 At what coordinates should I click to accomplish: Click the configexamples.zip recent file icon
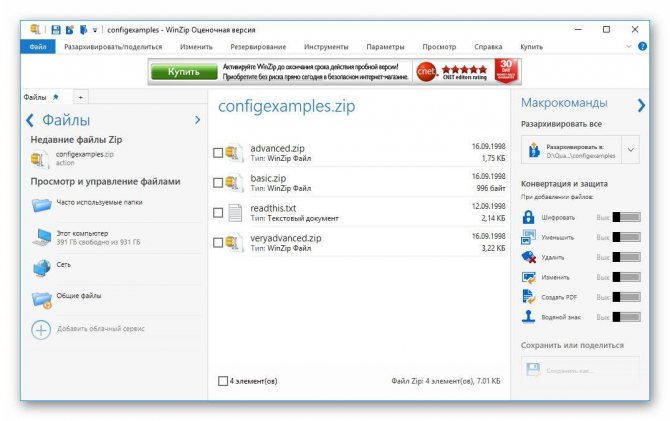(x=39, y=159)
